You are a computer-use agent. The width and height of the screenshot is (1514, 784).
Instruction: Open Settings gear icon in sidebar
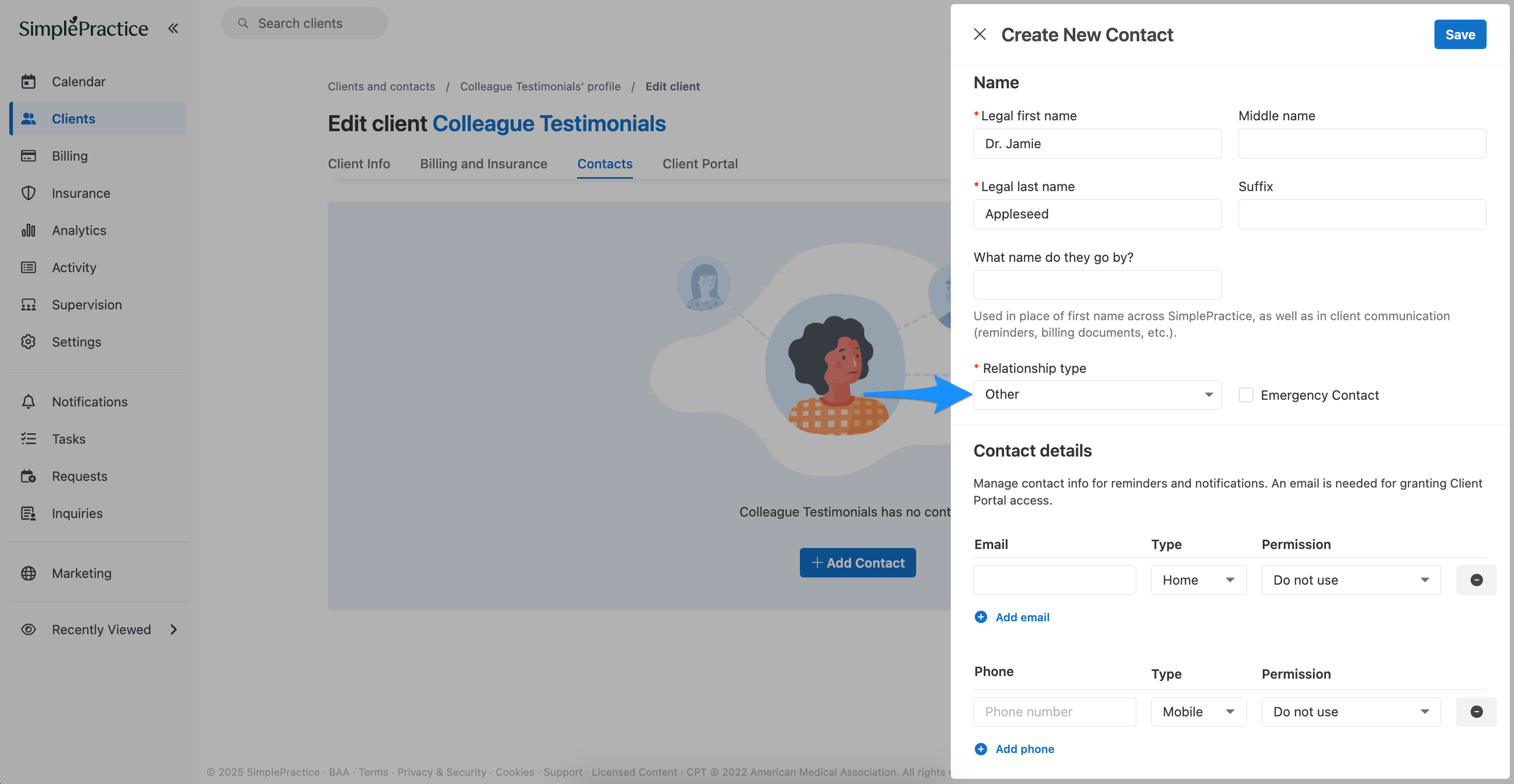[28, 342]
